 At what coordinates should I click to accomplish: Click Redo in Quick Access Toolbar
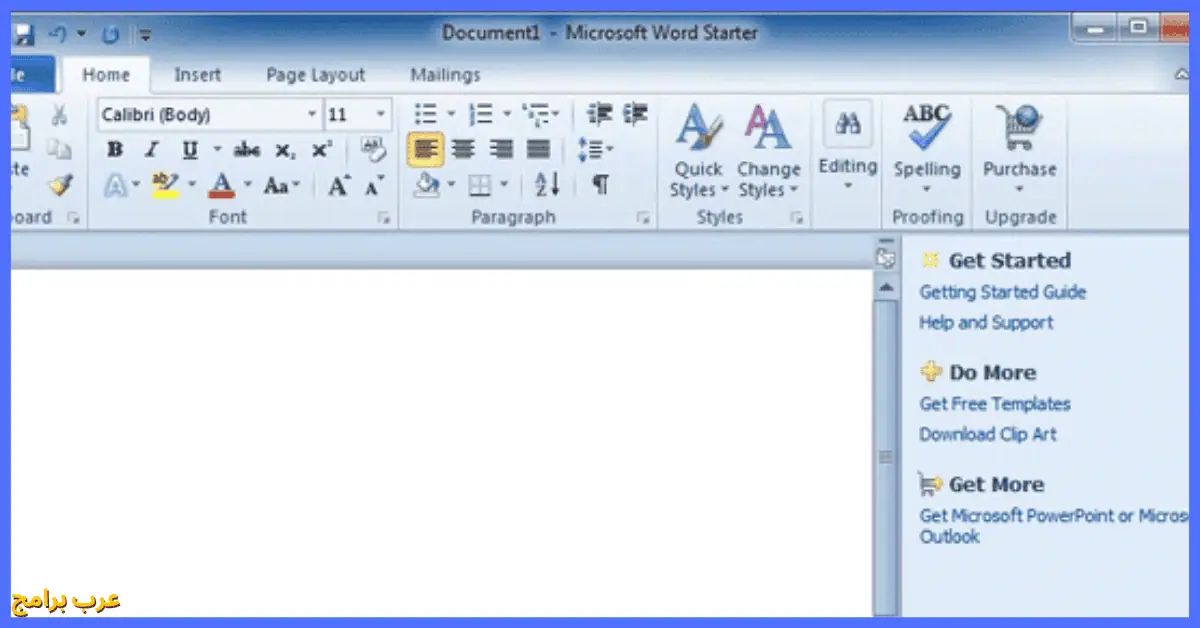(x=111, y=34)
